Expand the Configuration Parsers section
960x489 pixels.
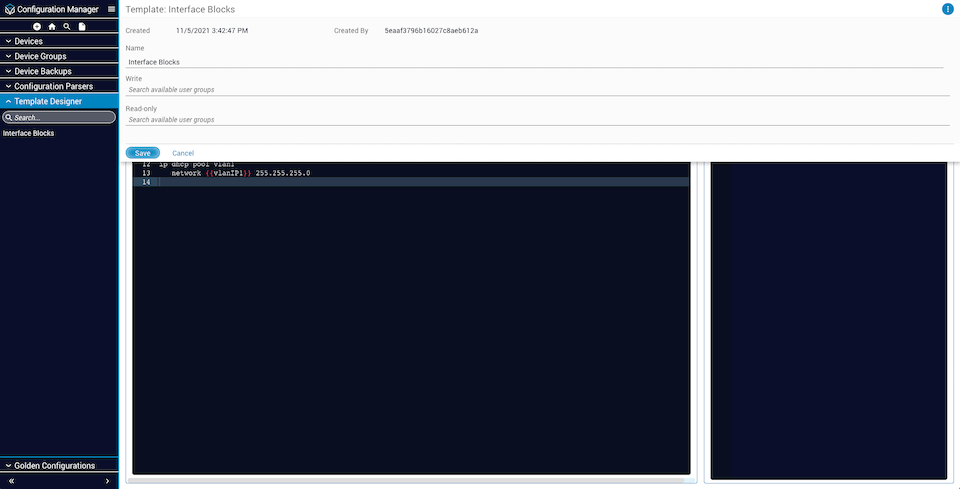click(59, 86)
